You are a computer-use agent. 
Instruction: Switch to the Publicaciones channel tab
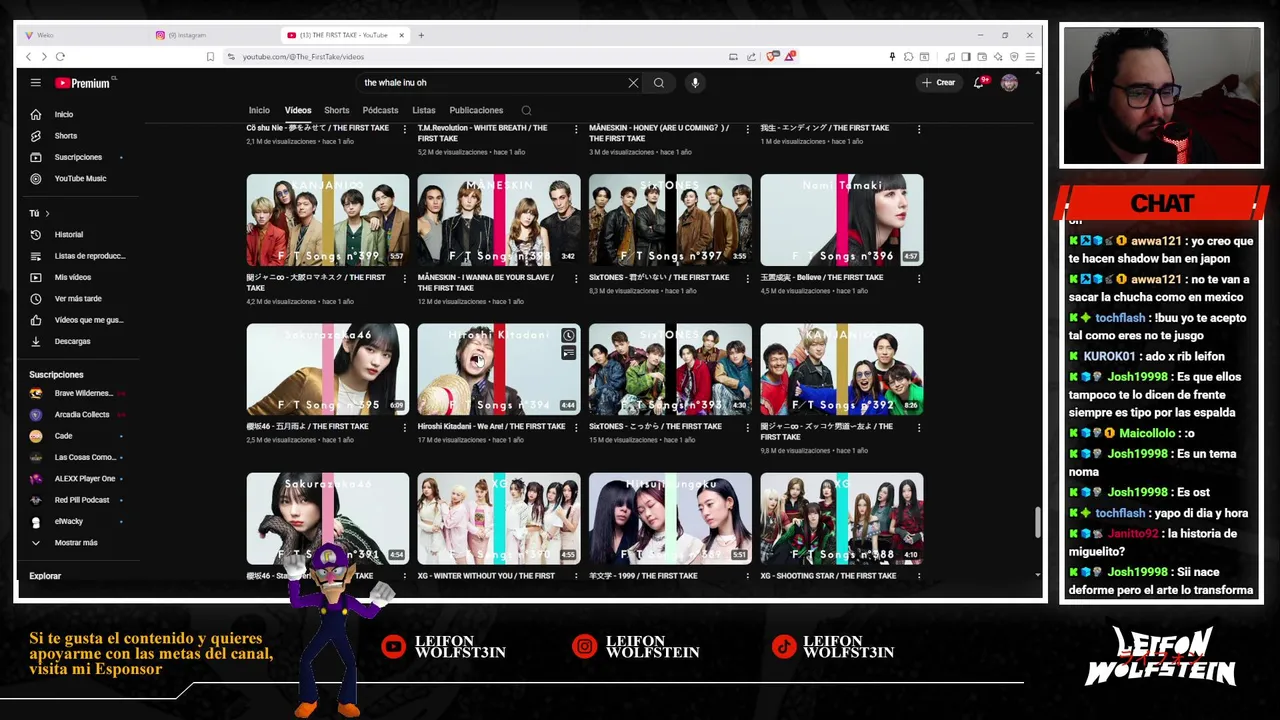[x=476, y=110]
